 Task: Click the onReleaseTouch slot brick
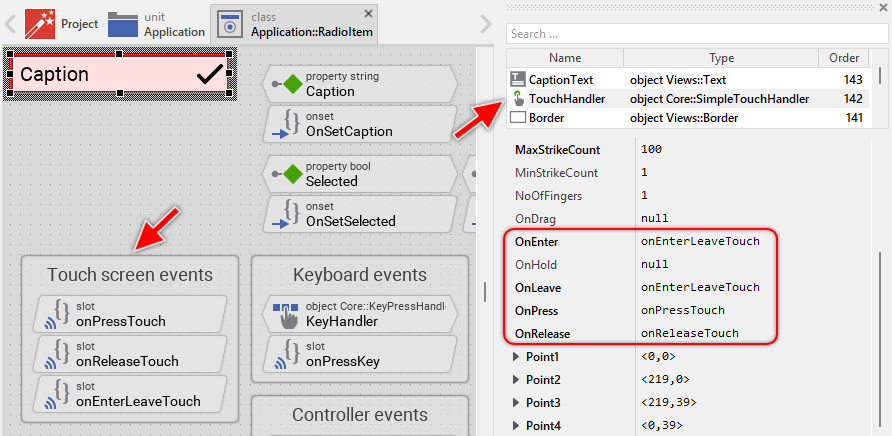point(128,354)
